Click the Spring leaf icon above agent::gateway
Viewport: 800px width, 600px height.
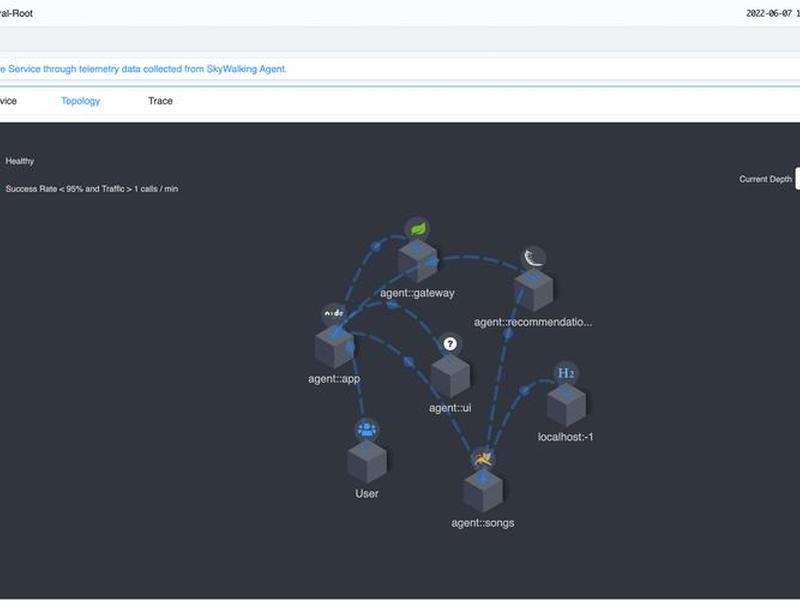click(x=418, y=229)
